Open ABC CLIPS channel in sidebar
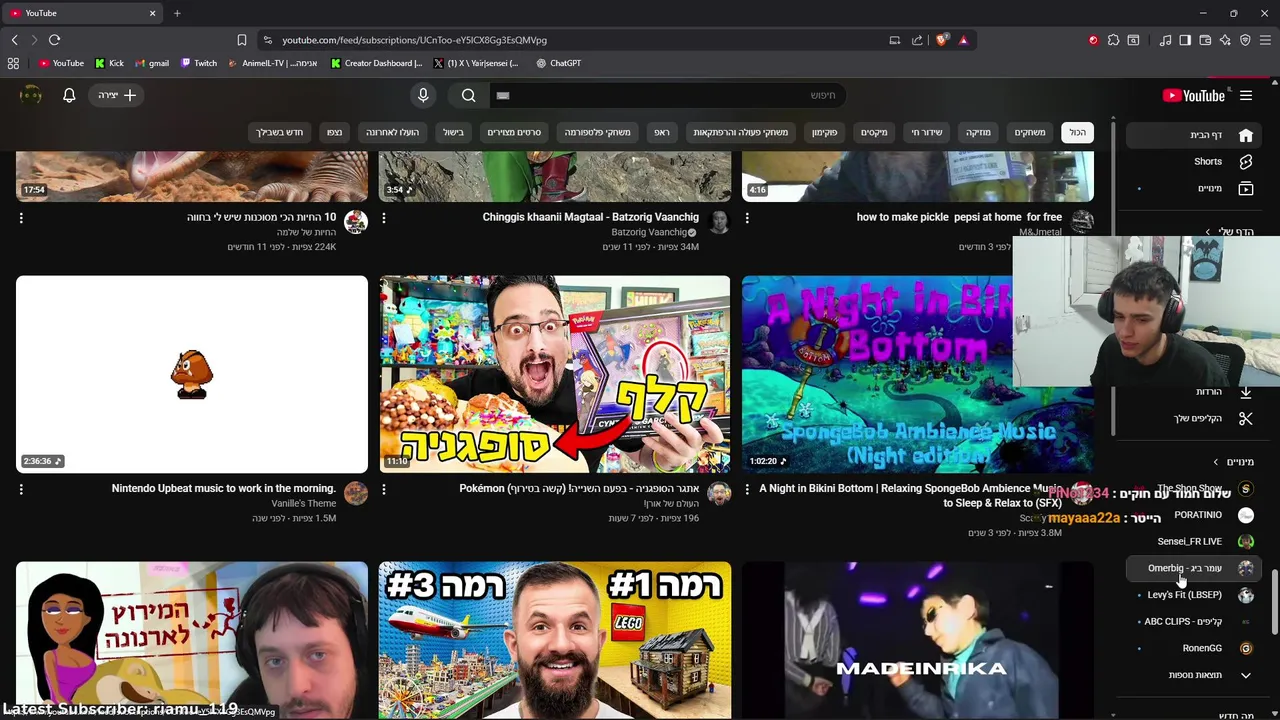 click(1195, 621)
